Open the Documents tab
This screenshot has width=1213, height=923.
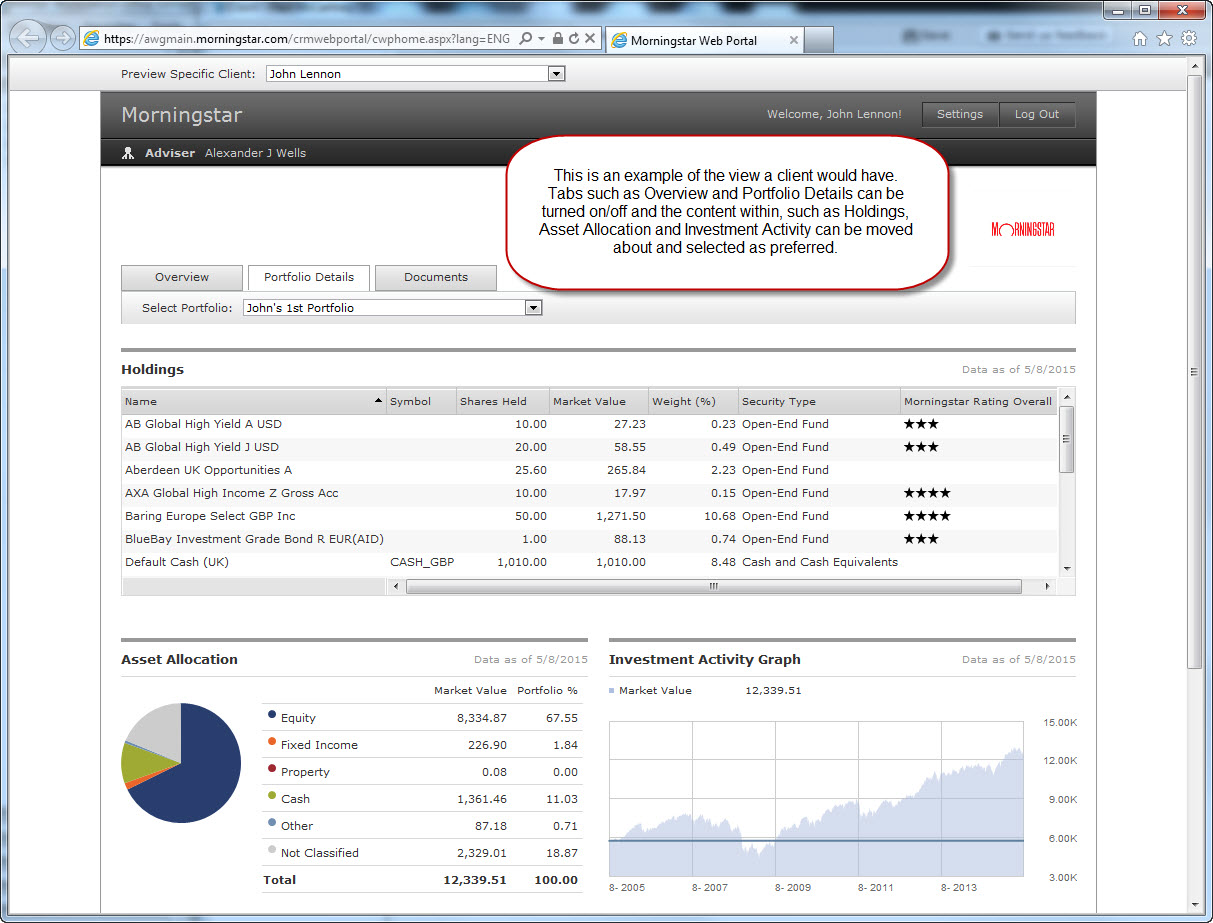(436, 277)
